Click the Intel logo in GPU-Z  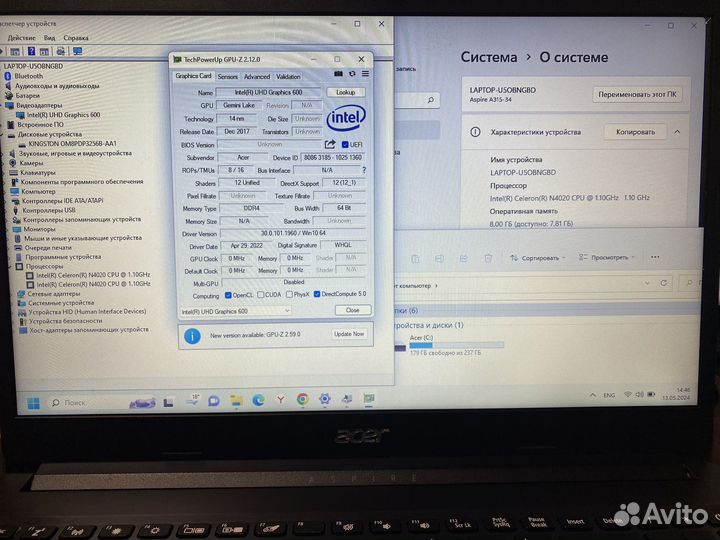346,118
